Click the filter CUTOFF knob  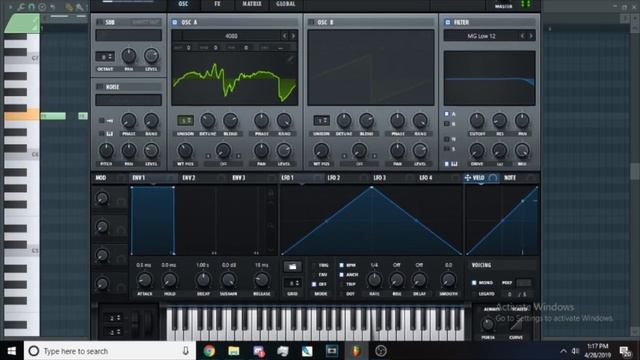pos(477,121)
